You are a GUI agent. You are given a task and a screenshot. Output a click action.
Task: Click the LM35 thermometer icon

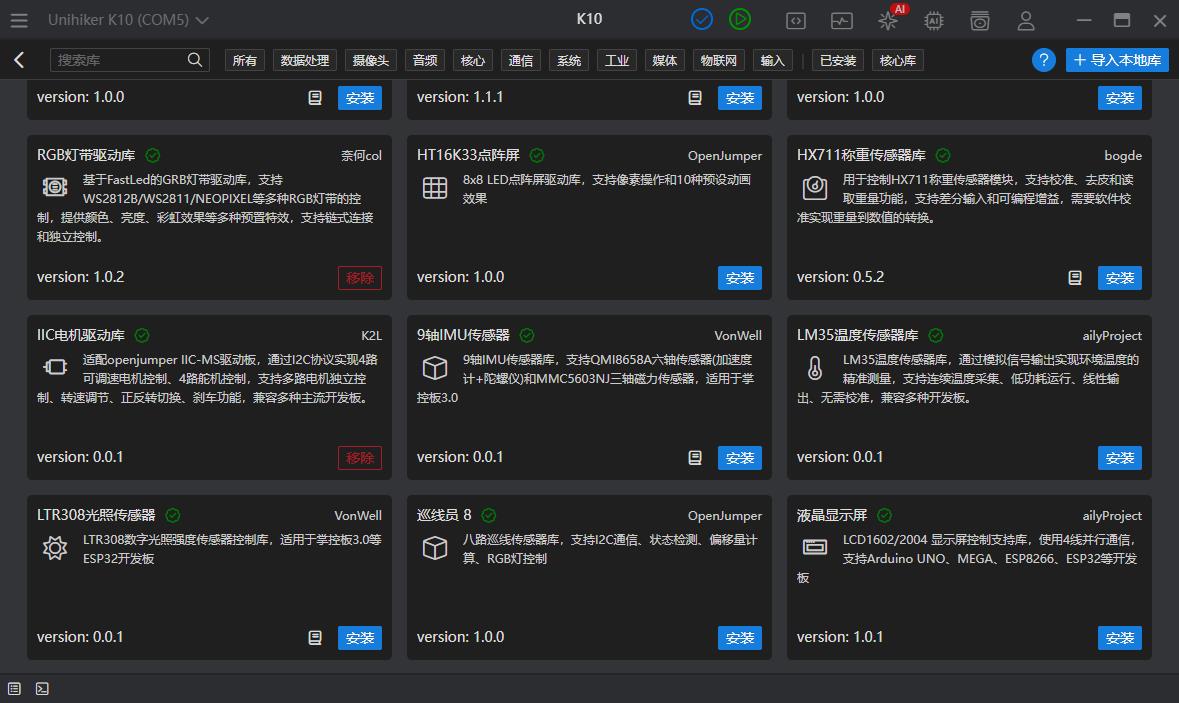coord(815,368)
